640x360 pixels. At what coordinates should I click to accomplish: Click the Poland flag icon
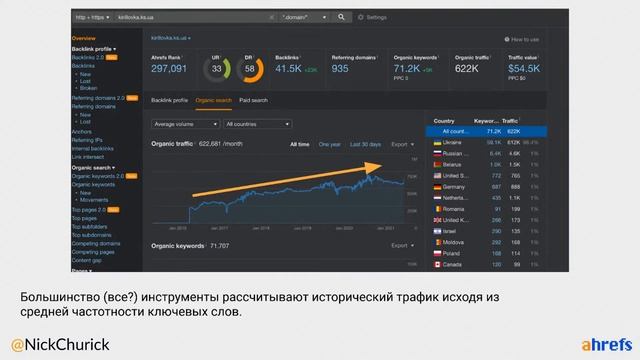point(437,253)
